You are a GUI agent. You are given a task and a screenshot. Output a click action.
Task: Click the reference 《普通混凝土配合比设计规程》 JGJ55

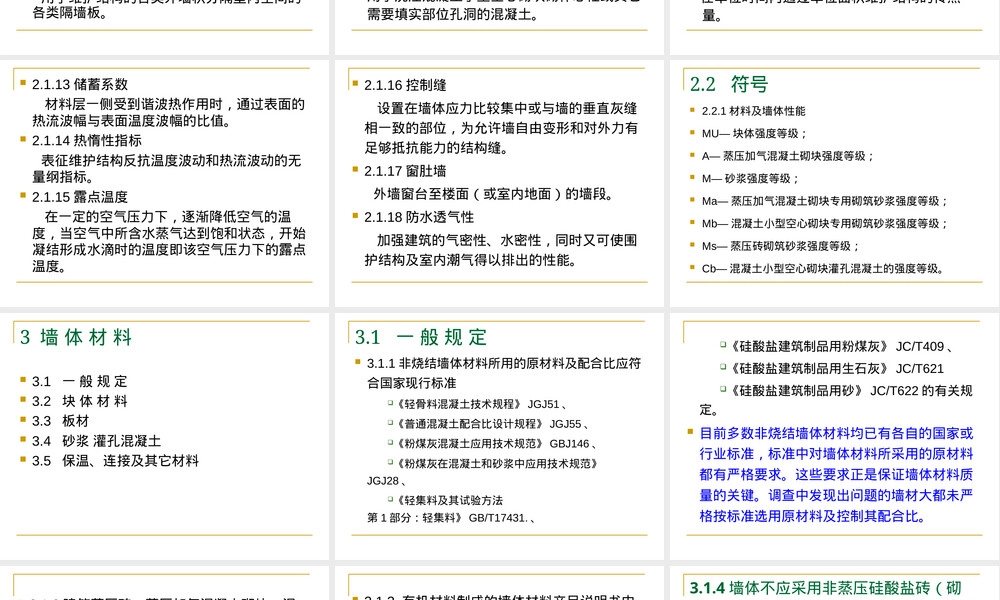coord(492,423)
